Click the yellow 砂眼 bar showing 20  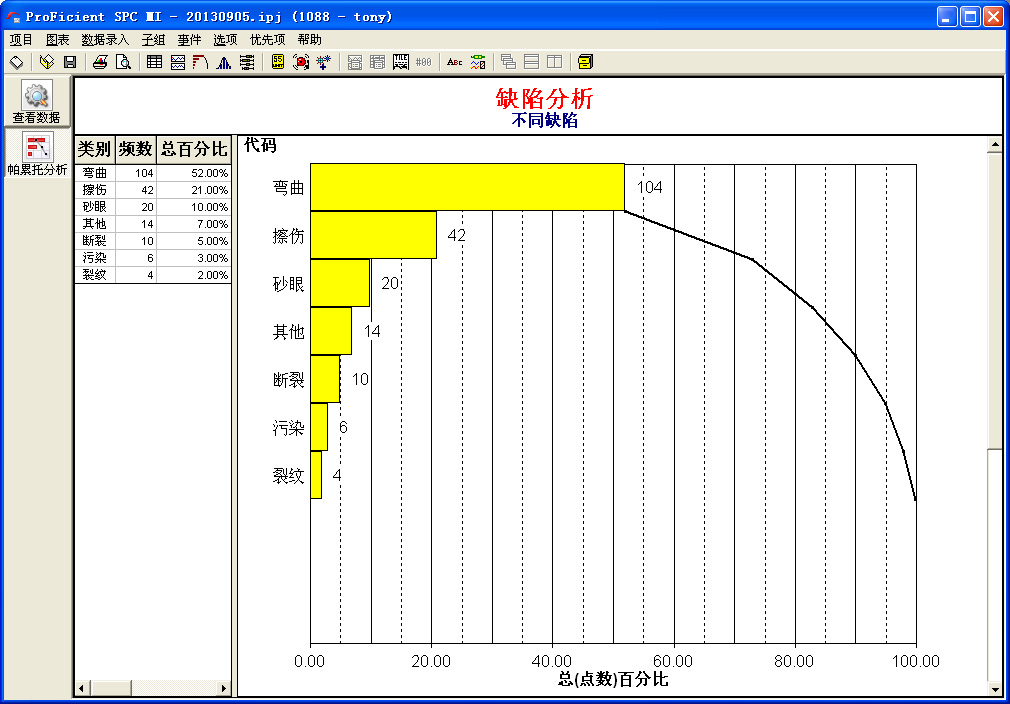pos(340,283)
